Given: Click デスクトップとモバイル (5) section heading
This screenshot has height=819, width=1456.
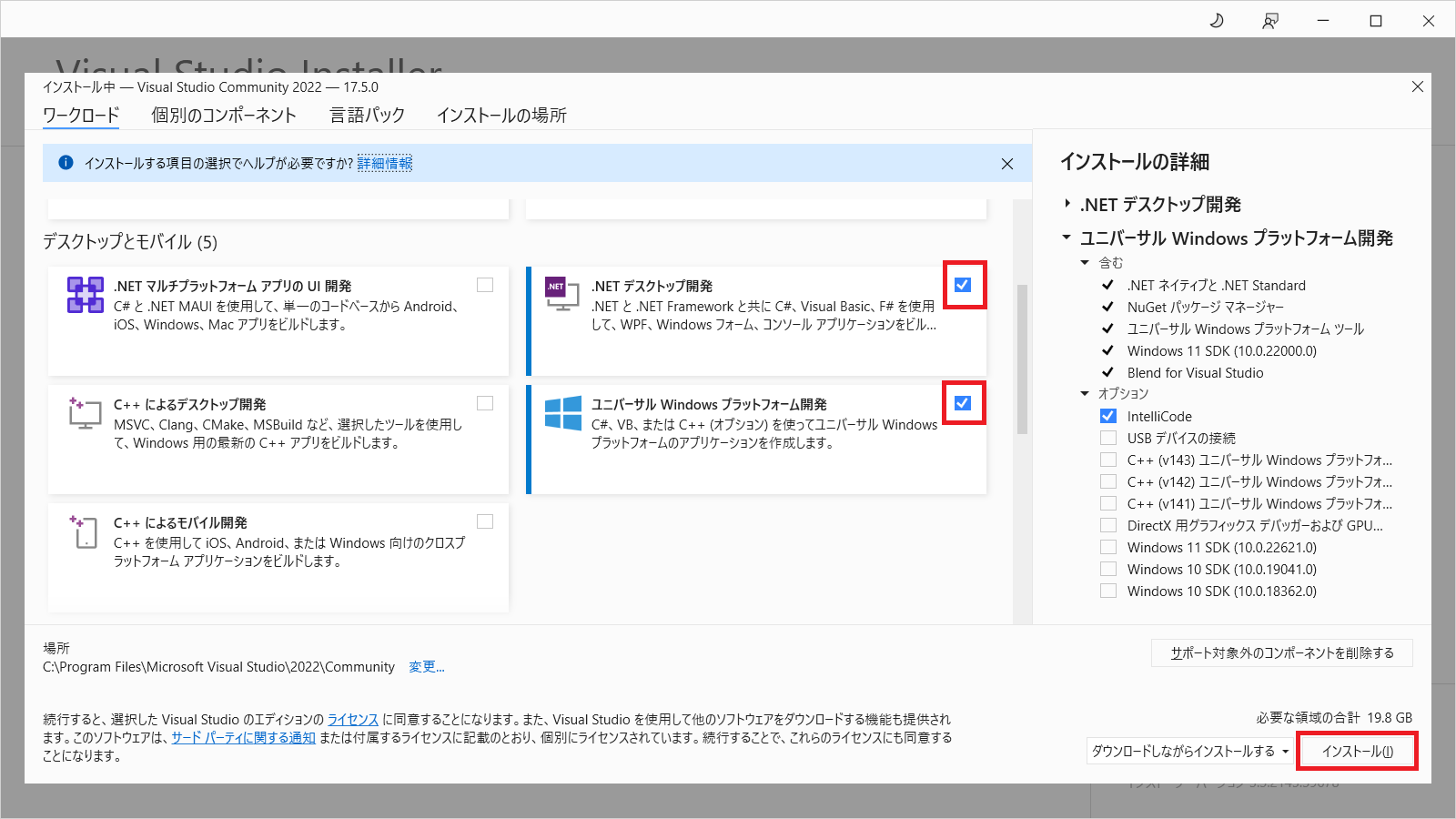Looking at the screenshot, I should 130,242.
